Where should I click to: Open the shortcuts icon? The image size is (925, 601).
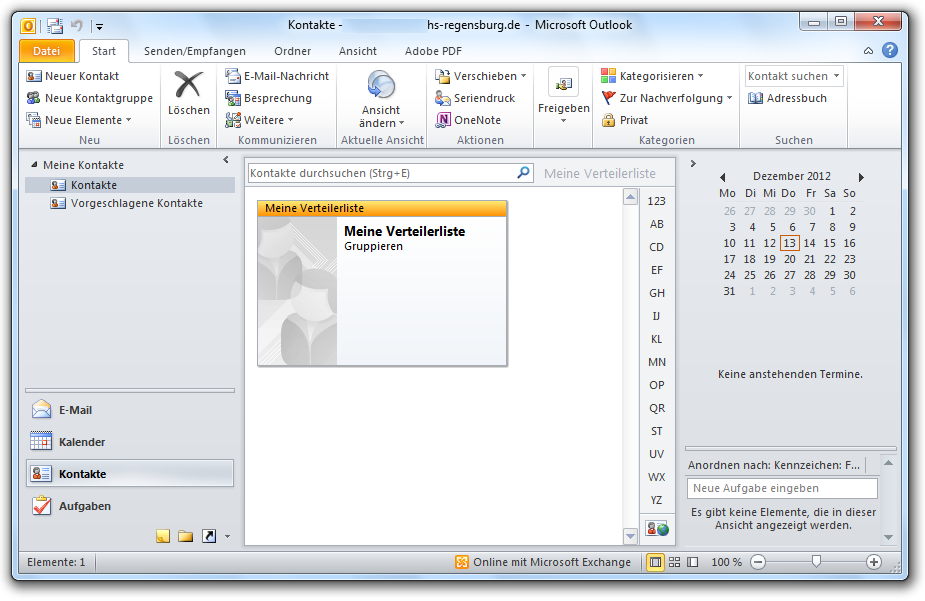point(209,536)
